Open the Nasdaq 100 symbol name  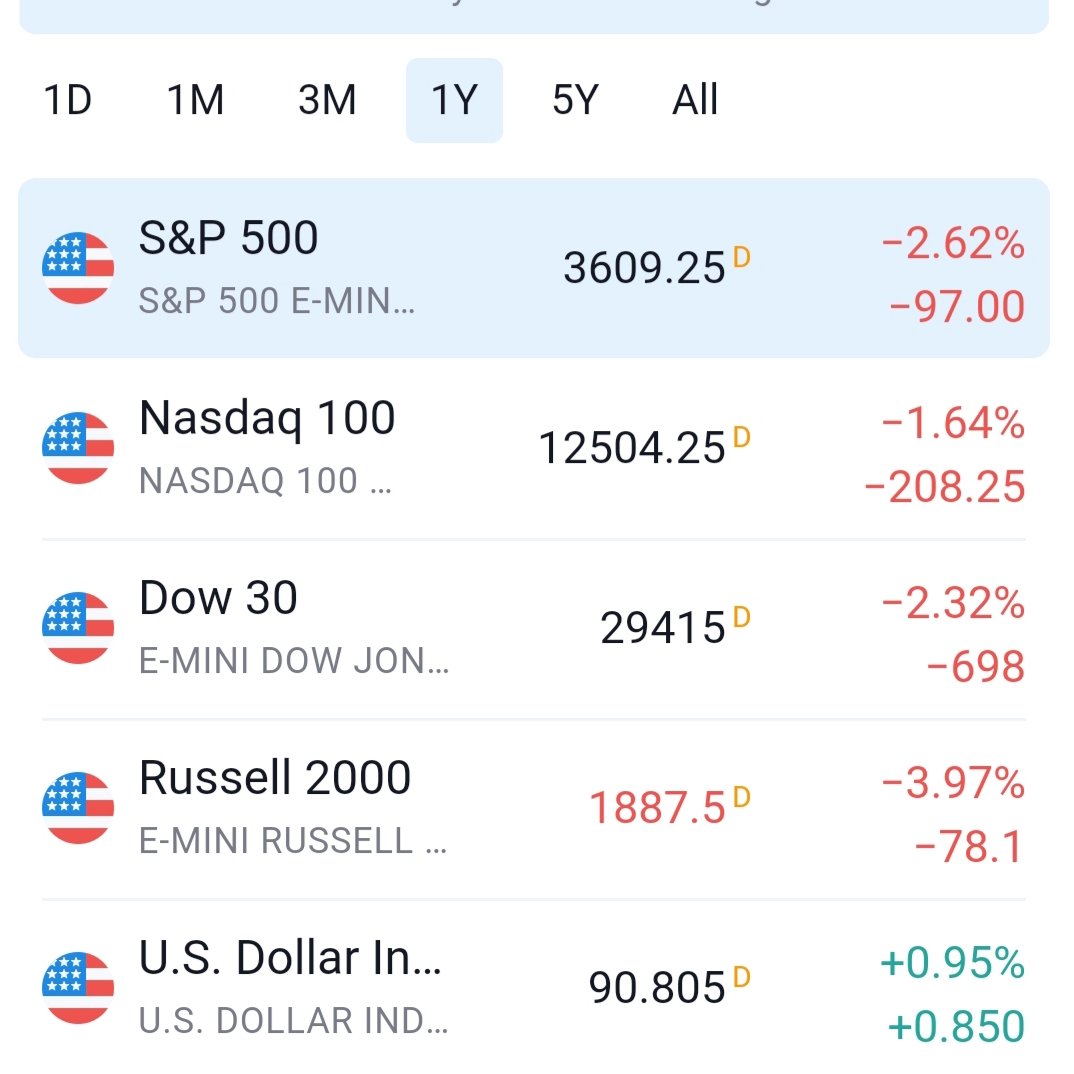(267, 418)
